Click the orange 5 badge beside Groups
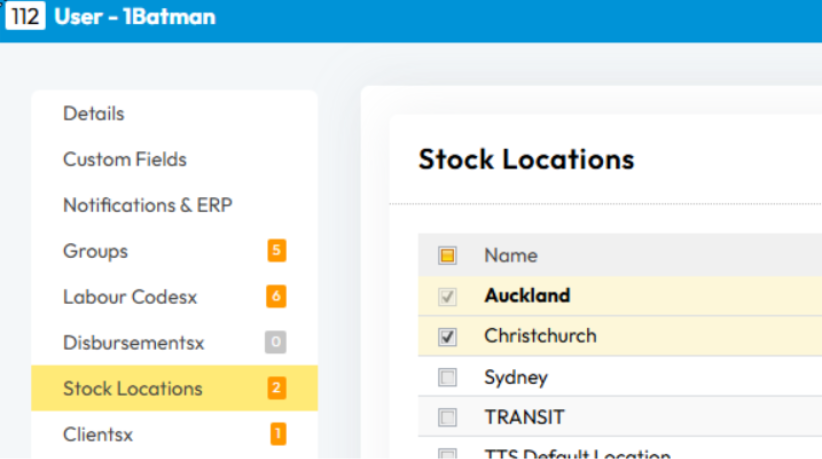 (276, 251)
